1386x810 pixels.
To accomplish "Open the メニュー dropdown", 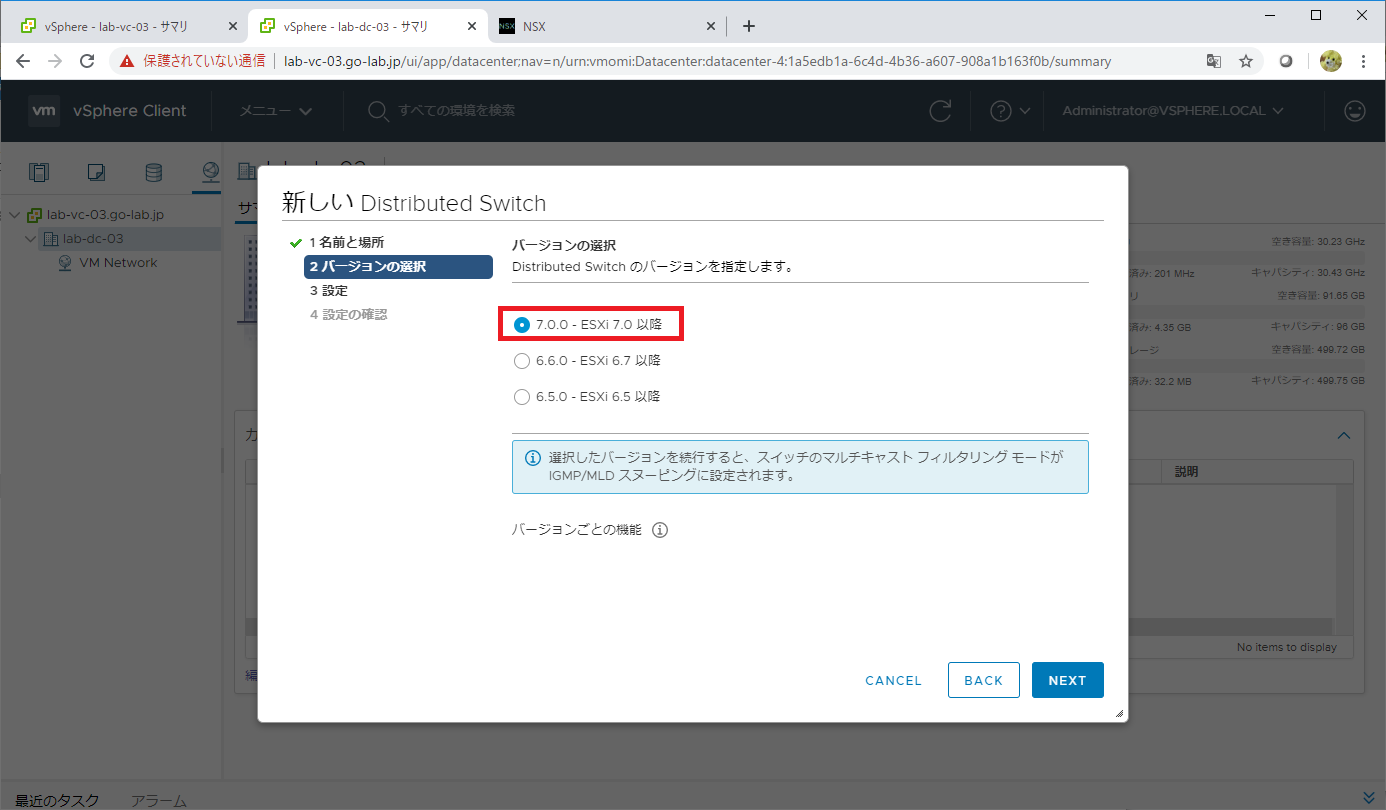I will coord(276,111).
